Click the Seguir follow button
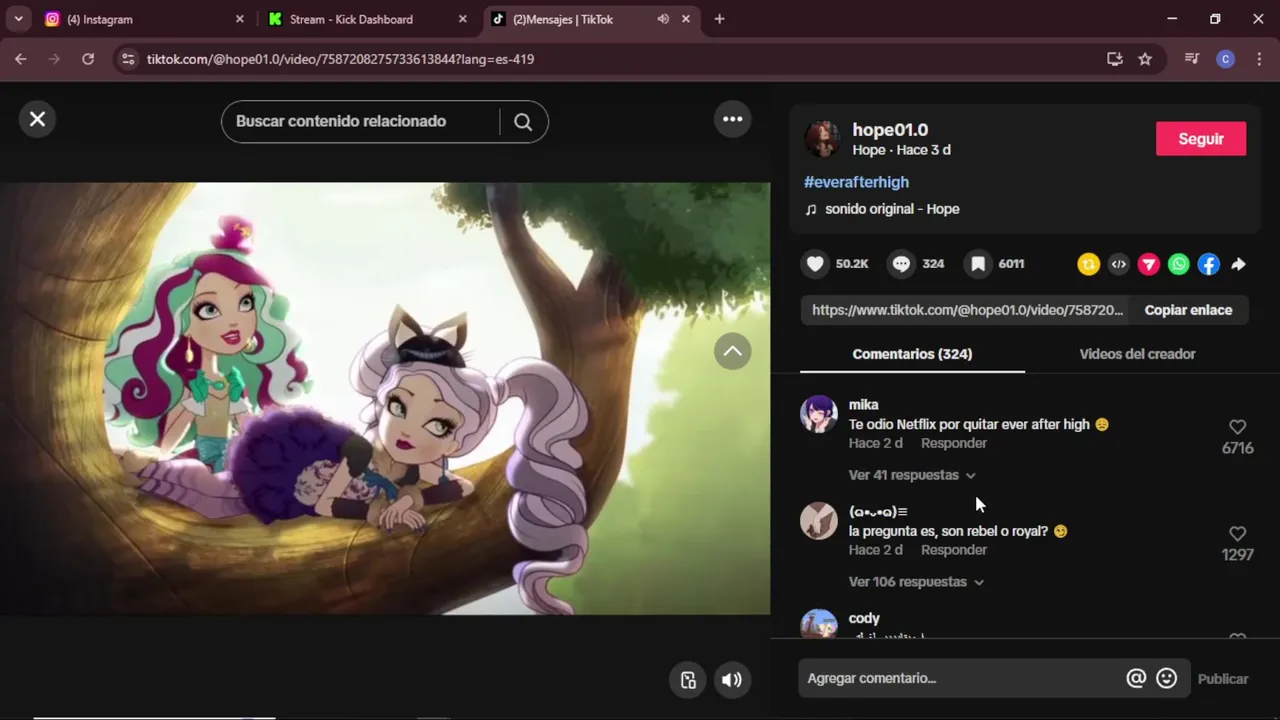Screen dimensions: 1280x720 (x=1201, y=139)
